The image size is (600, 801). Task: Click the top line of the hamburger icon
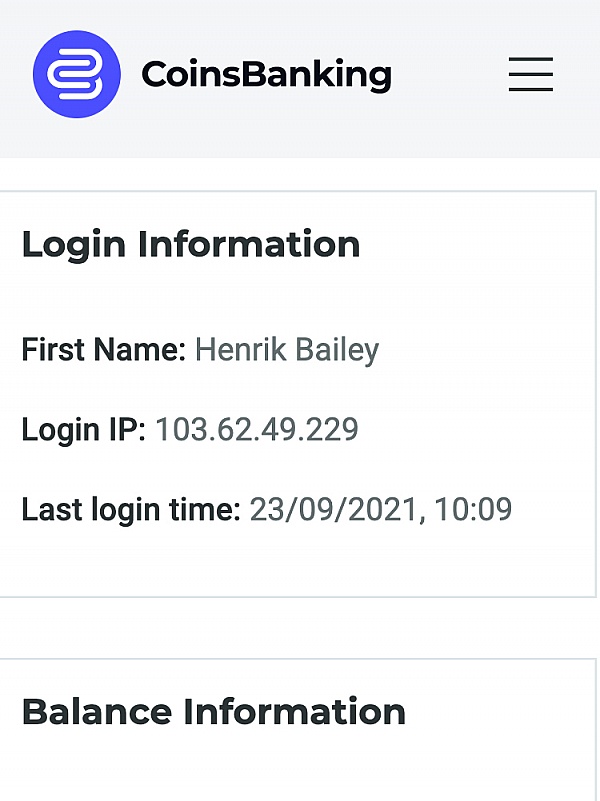click(x=530, y=59)
